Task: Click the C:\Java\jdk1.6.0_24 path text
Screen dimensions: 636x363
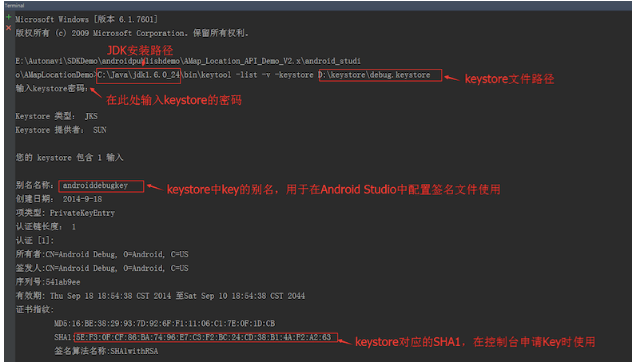Action: pyautogui.click(x=139, y=75)
